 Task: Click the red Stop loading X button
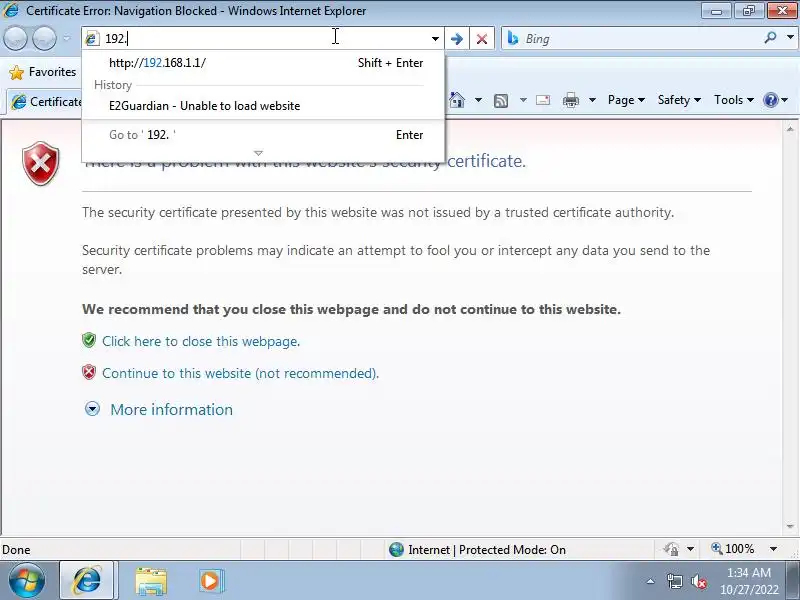[482, 39]
